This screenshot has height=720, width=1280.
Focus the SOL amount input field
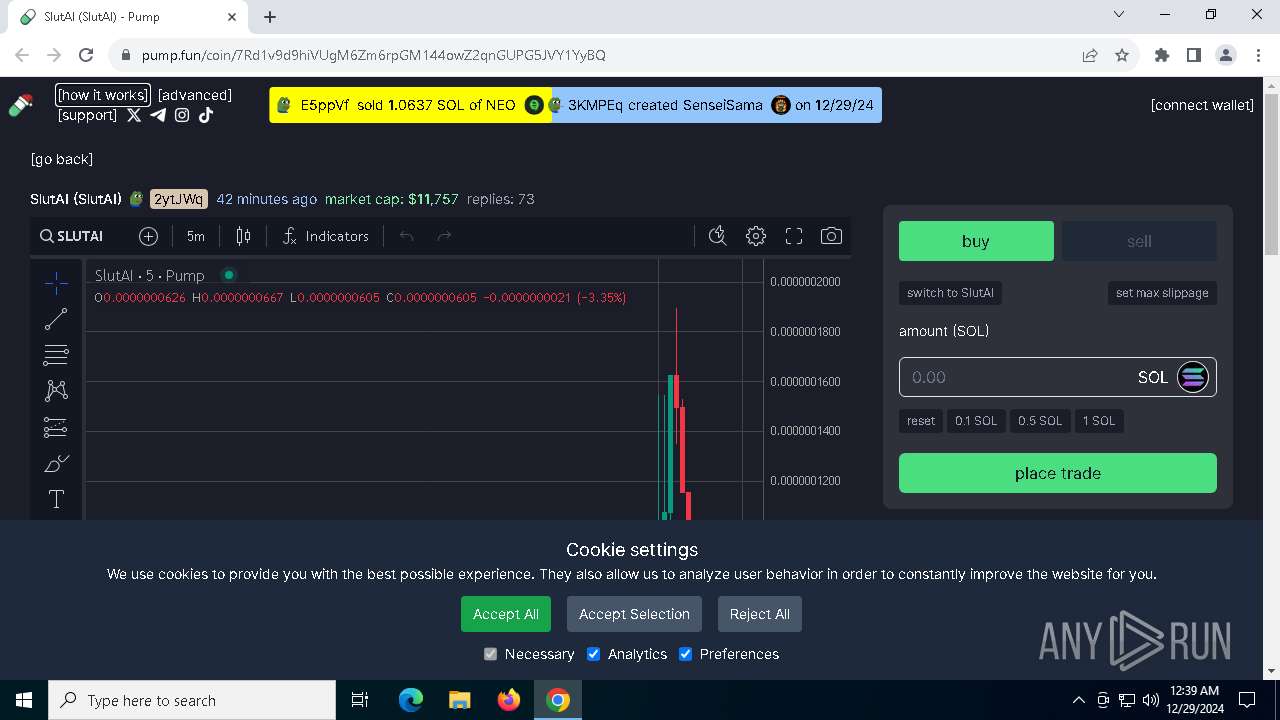1058,377
